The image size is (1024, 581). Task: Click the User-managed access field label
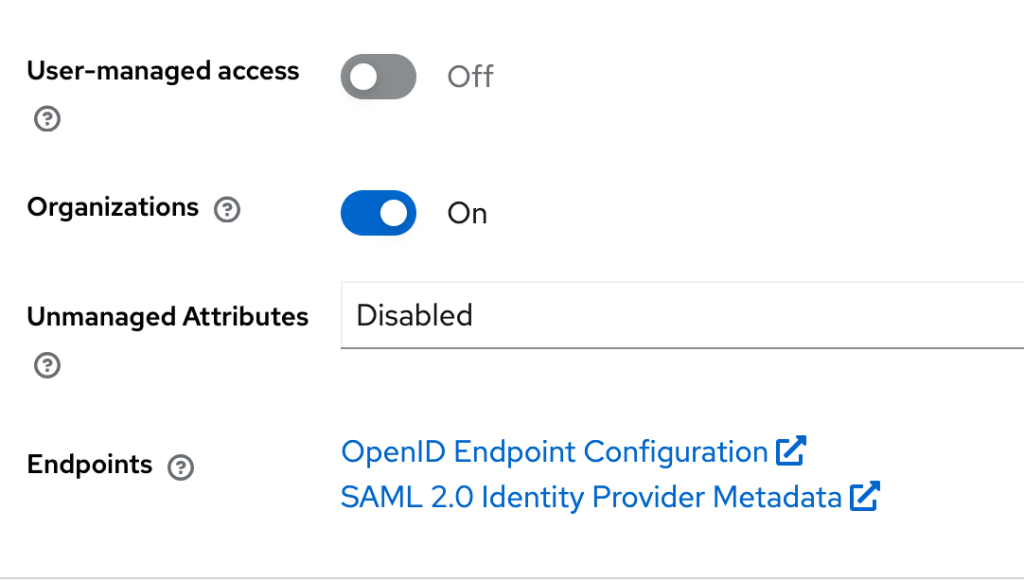coord(163,71)
